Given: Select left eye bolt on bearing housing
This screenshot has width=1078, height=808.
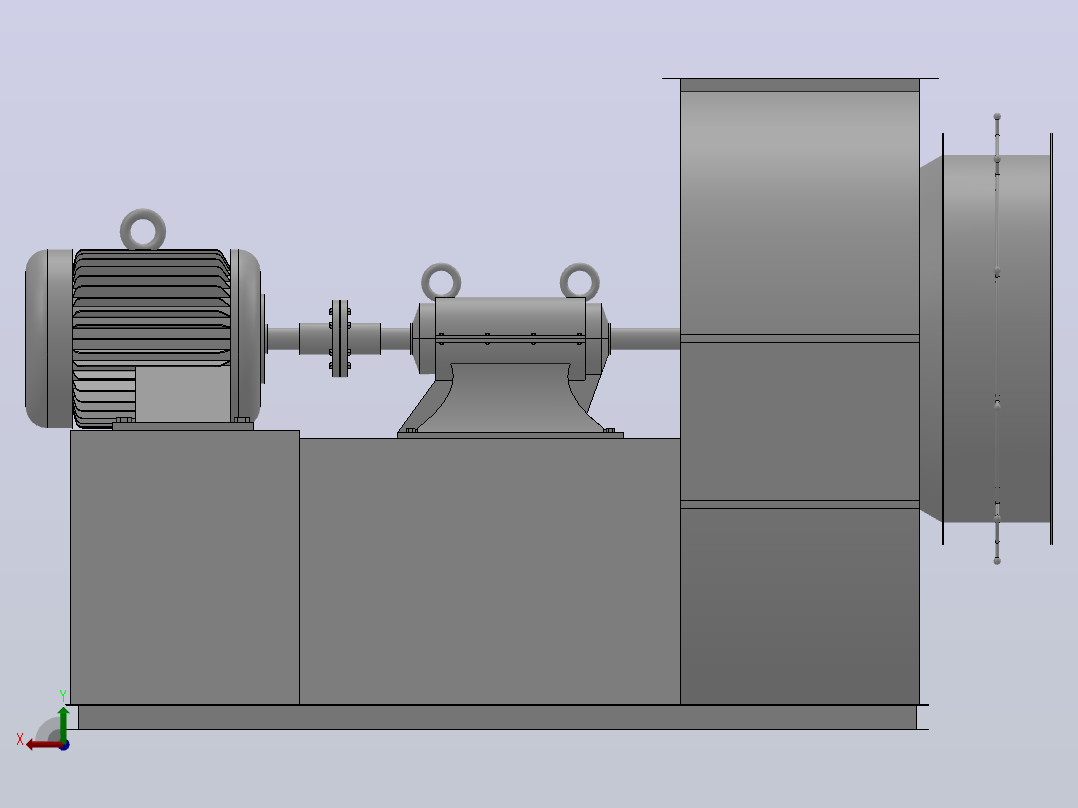Looking at the screenshot, I should (441, 282).
